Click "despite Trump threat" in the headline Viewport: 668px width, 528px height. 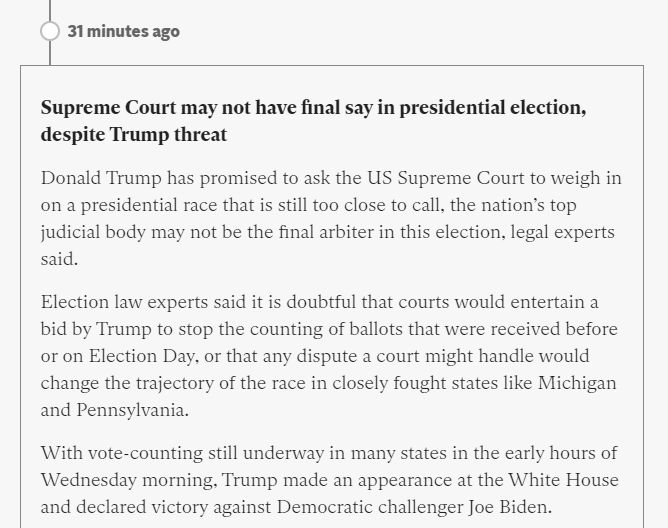[134, 134]
